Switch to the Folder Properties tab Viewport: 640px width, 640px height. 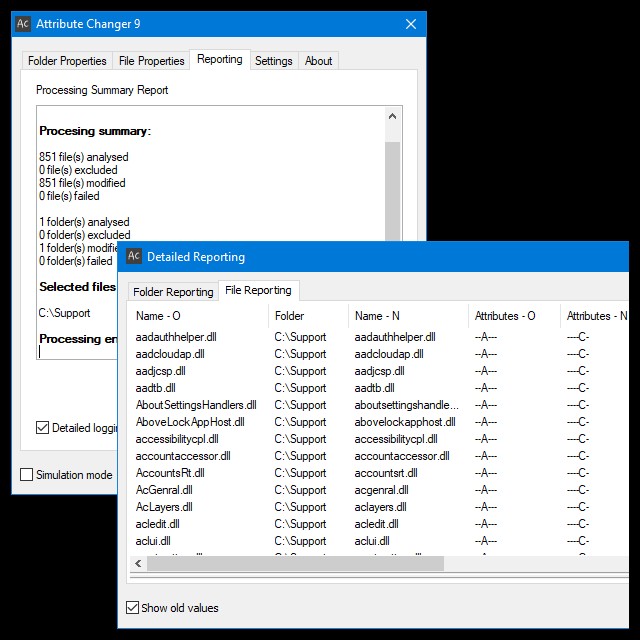pos(67,61)
